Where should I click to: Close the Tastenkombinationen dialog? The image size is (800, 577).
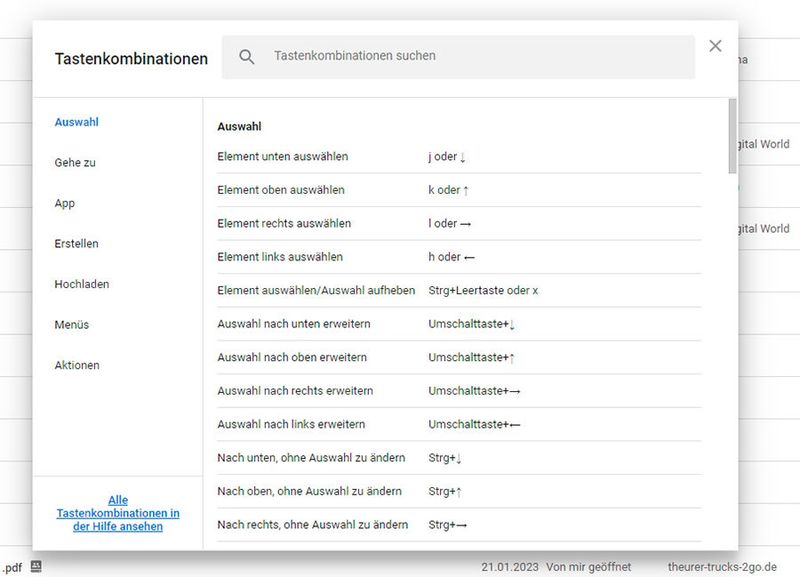(x=715, y=46)
